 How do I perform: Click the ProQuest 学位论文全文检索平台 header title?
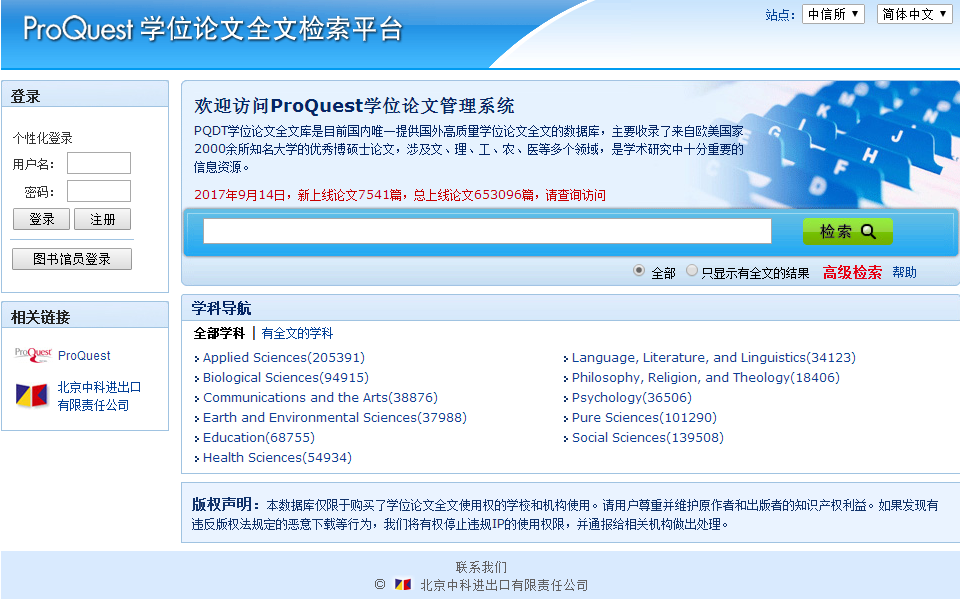point(213,29)
